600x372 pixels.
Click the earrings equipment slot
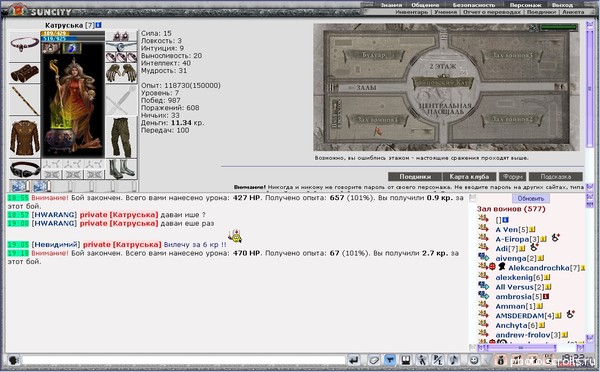coord(121,36)
